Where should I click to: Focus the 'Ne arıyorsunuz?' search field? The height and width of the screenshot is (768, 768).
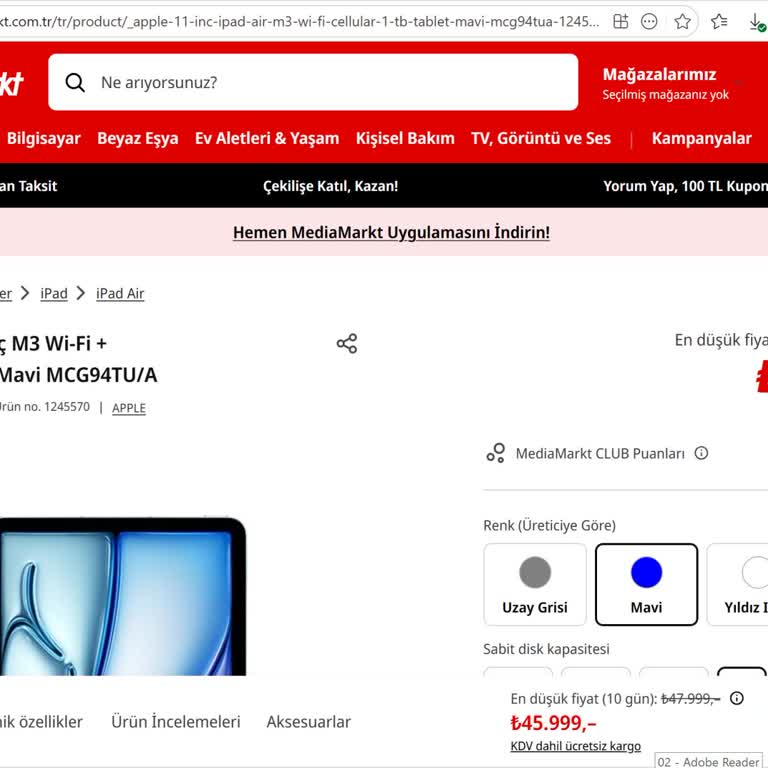point(313,82)
